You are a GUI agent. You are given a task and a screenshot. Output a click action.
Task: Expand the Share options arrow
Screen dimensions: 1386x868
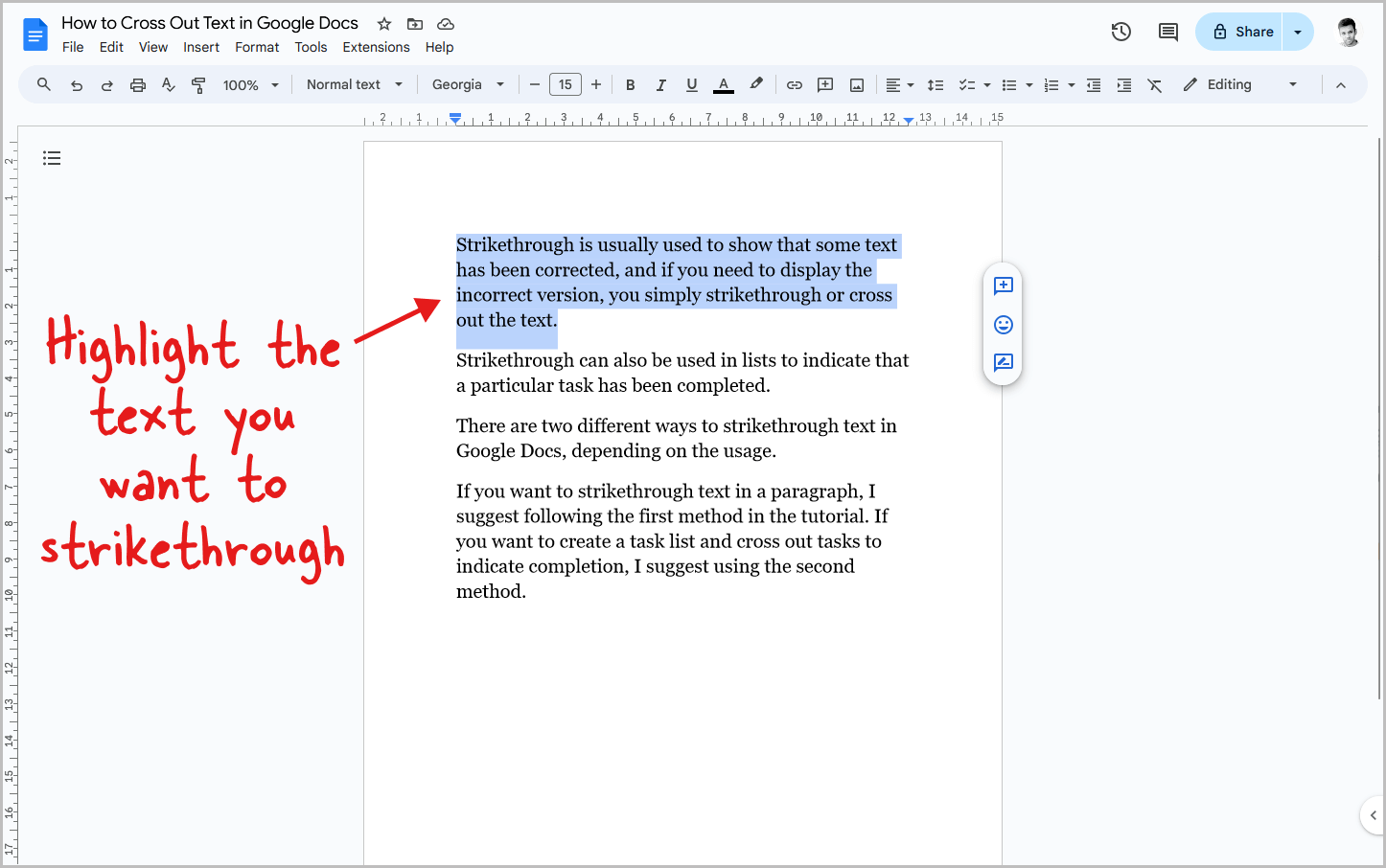tap(1298, 32)
